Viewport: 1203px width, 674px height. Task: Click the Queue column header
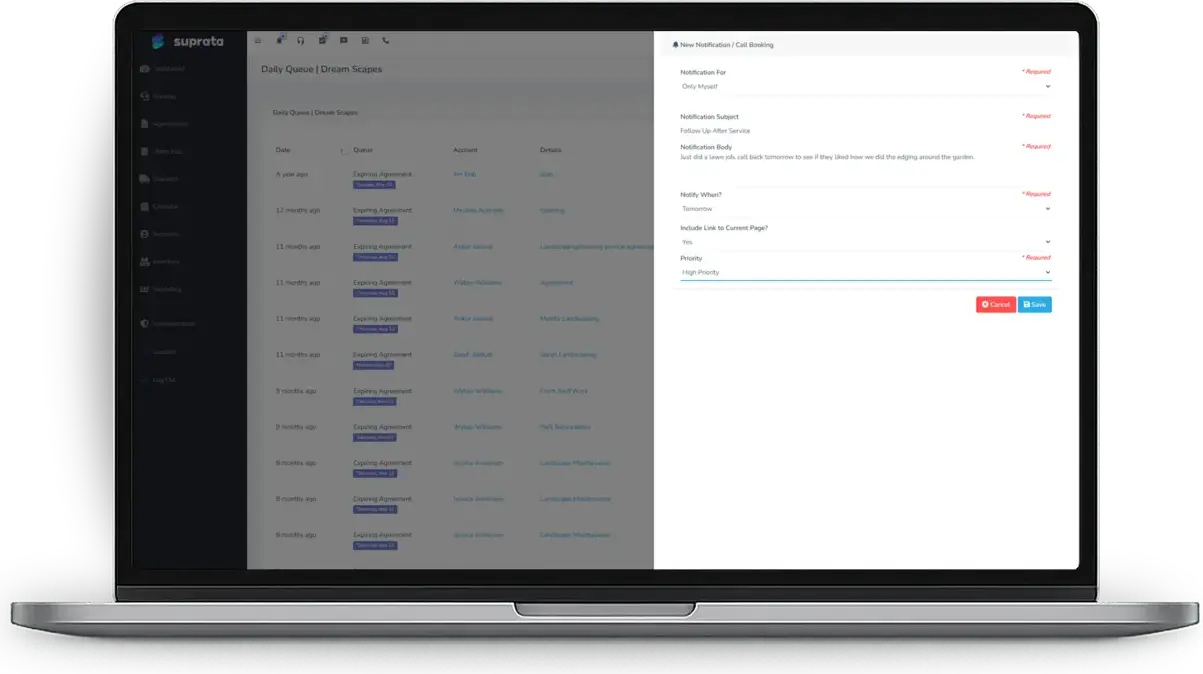pyautogui.click(x=363, y=151)
